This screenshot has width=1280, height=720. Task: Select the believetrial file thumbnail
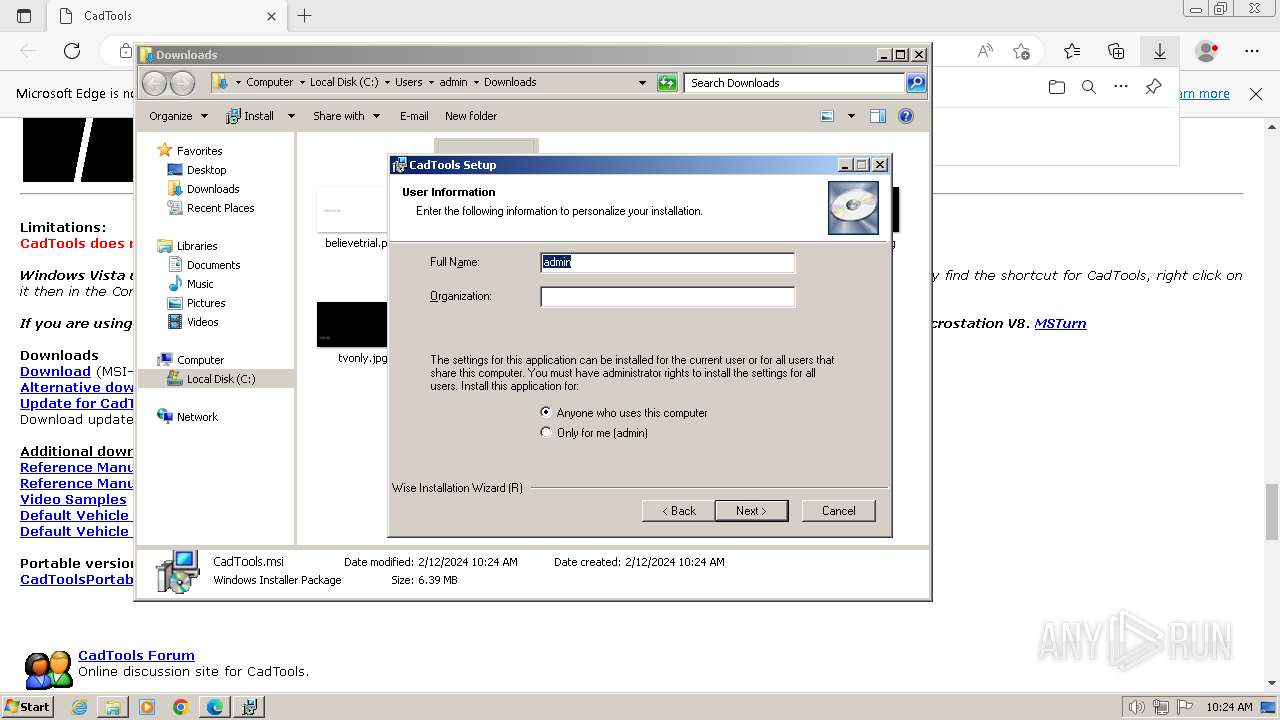coord(352,210)
